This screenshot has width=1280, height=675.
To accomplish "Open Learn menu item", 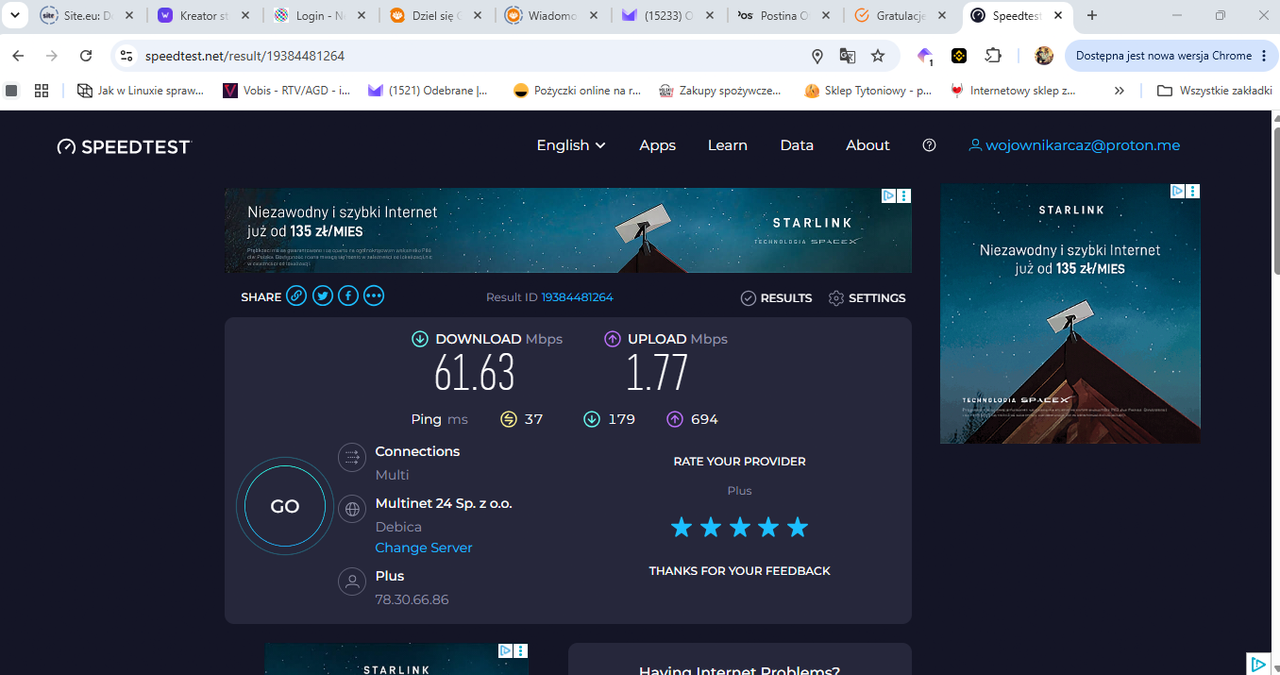I will pyautogui.click(x=727, y=145).
